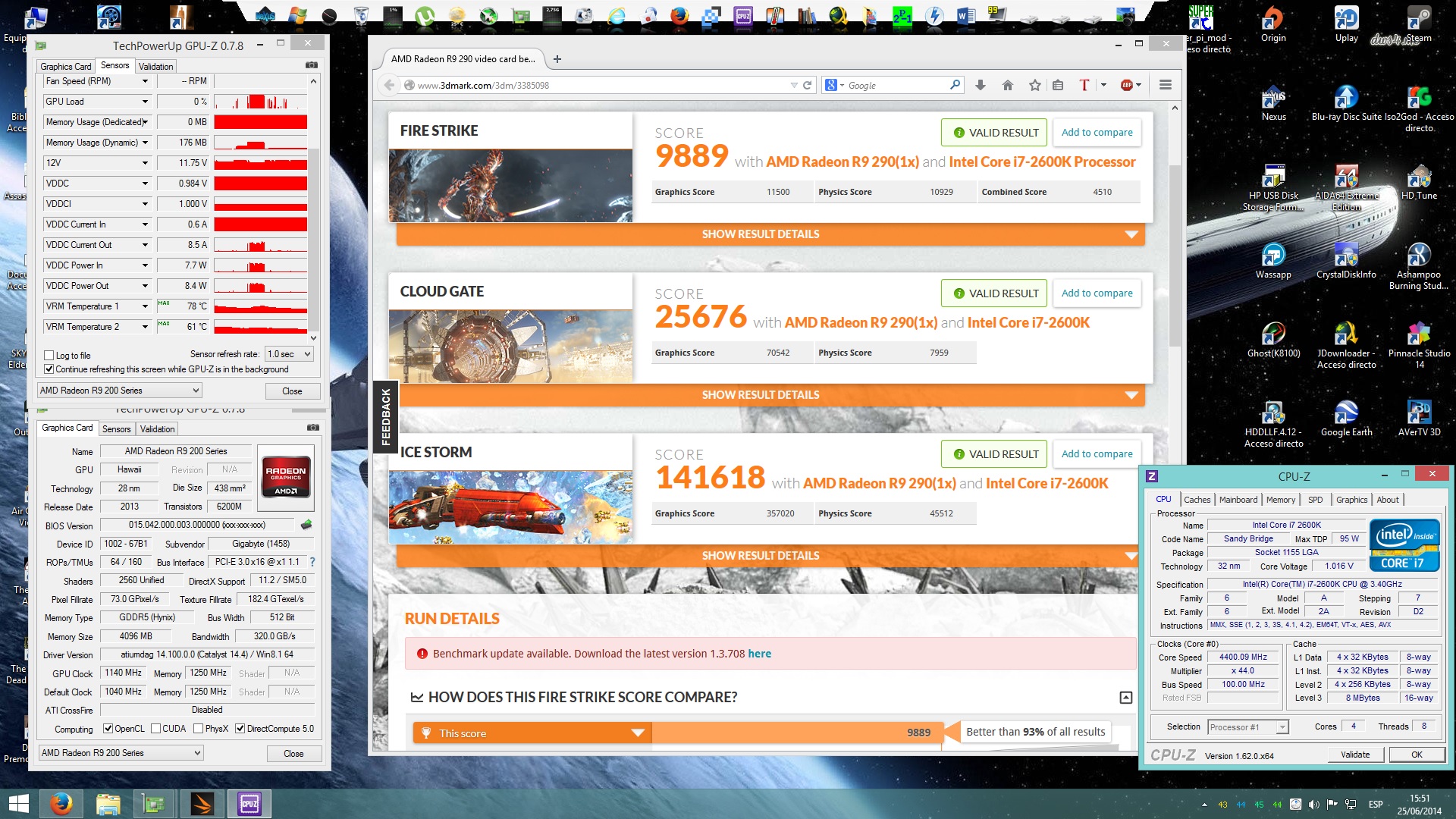Open Firefox home page icon
This screenshot has height=819, width=1456.
pyautogui.click(x=1007, y=85)
